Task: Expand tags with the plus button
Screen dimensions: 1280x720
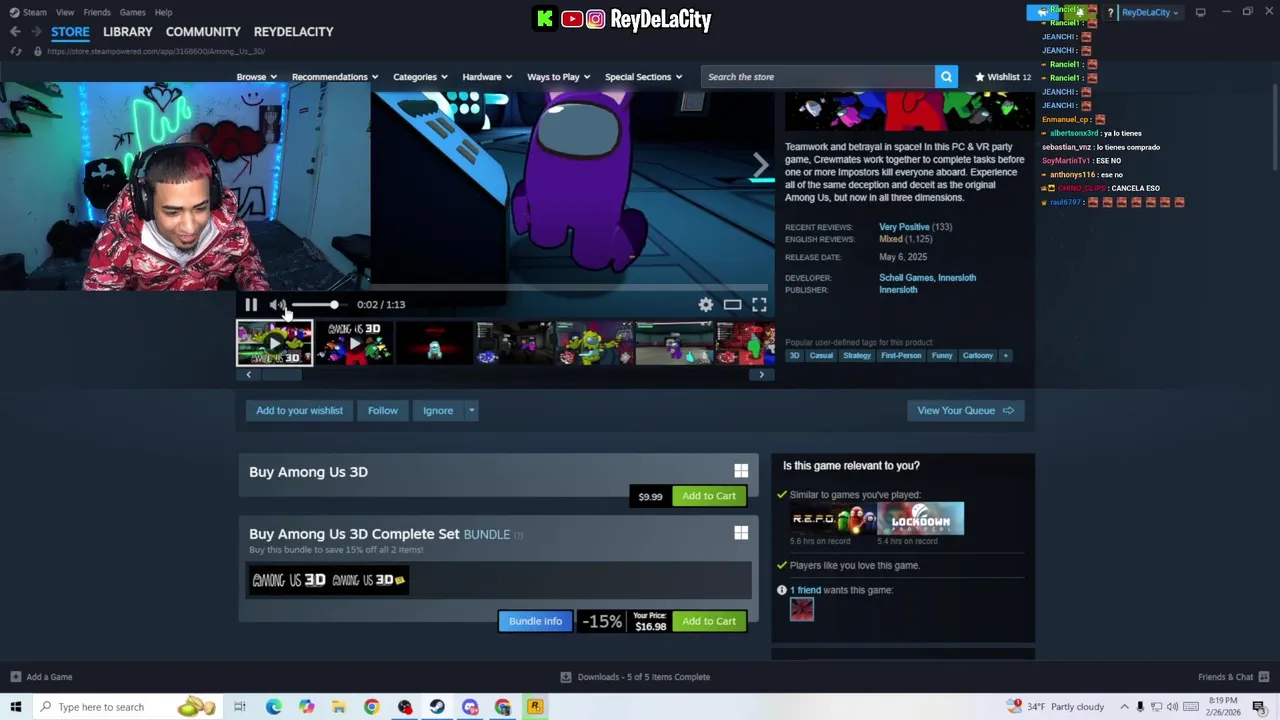Action: (1005, 356)
